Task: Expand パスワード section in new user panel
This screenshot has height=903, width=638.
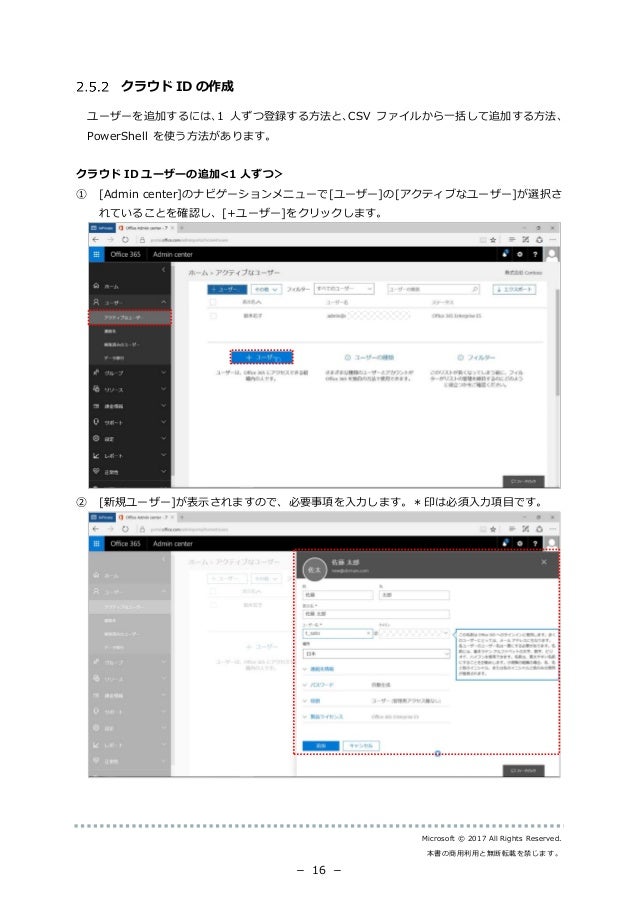Action: [318, 685]
